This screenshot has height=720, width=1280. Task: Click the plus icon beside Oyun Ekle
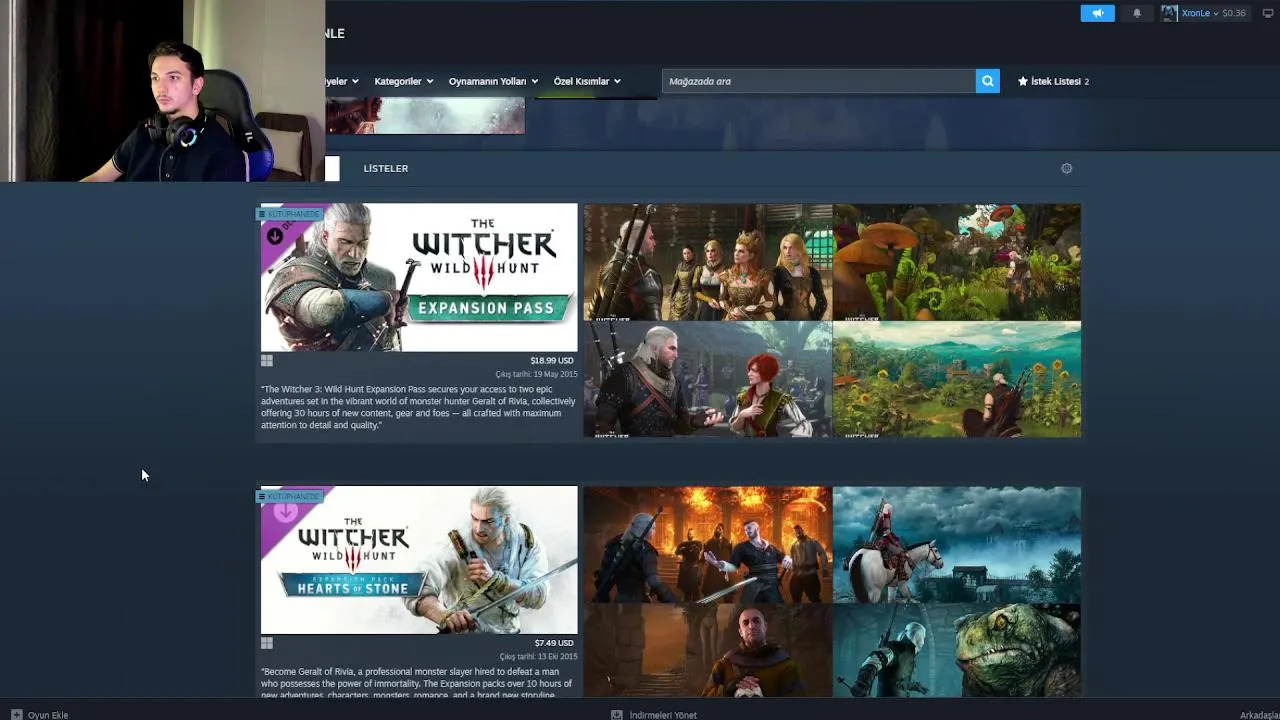[16, 715]
